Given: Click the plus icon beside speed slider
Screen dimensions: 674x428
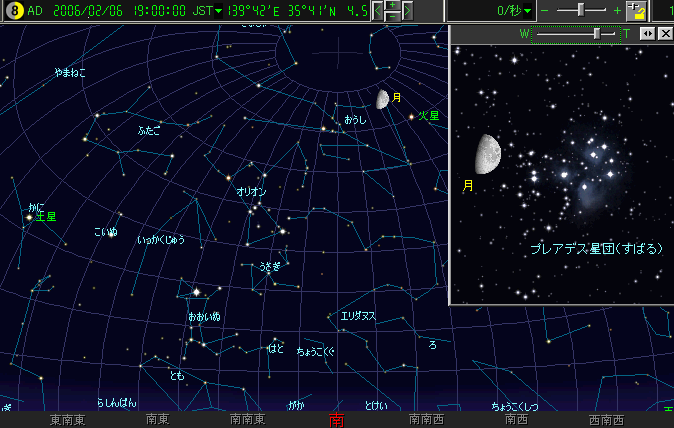Looking at the screenshot, I should coord(617,10).
